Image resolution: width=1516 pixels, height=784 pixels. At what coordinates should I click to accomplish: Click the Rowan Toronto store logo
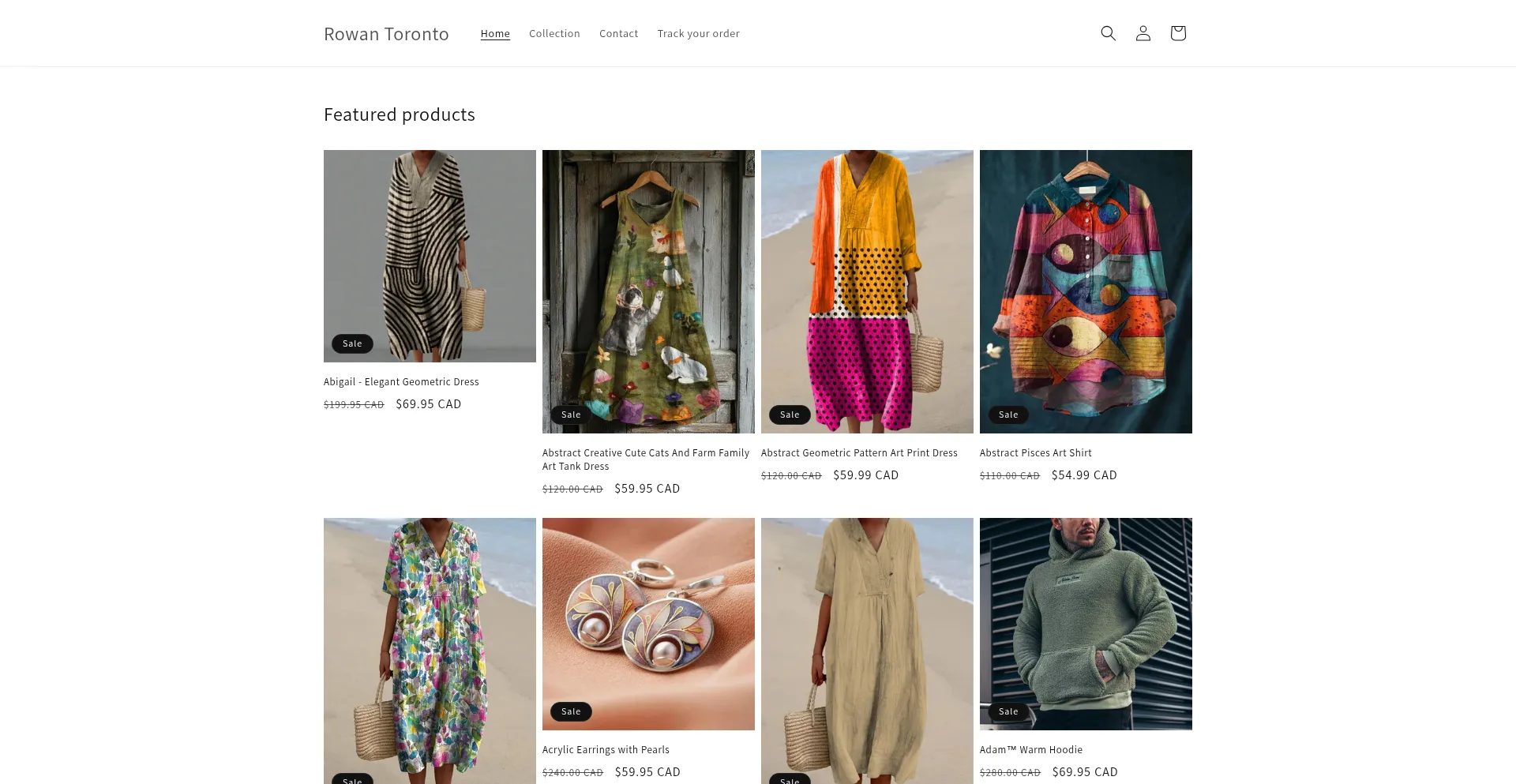(x=386, y=34)
